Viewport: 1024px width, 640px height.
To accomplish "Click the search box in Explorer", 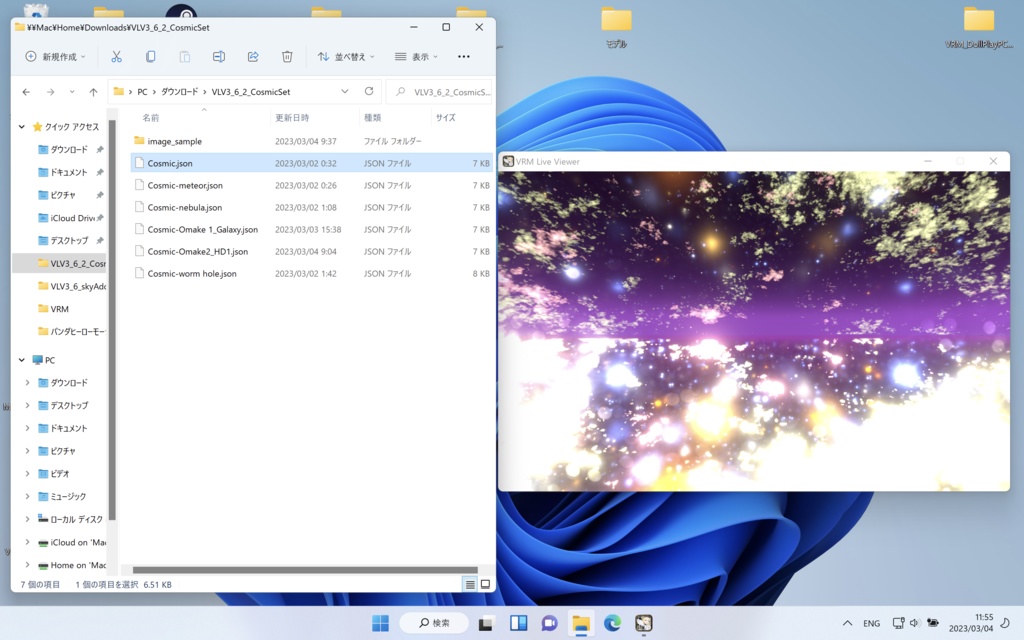I will 439,92.
